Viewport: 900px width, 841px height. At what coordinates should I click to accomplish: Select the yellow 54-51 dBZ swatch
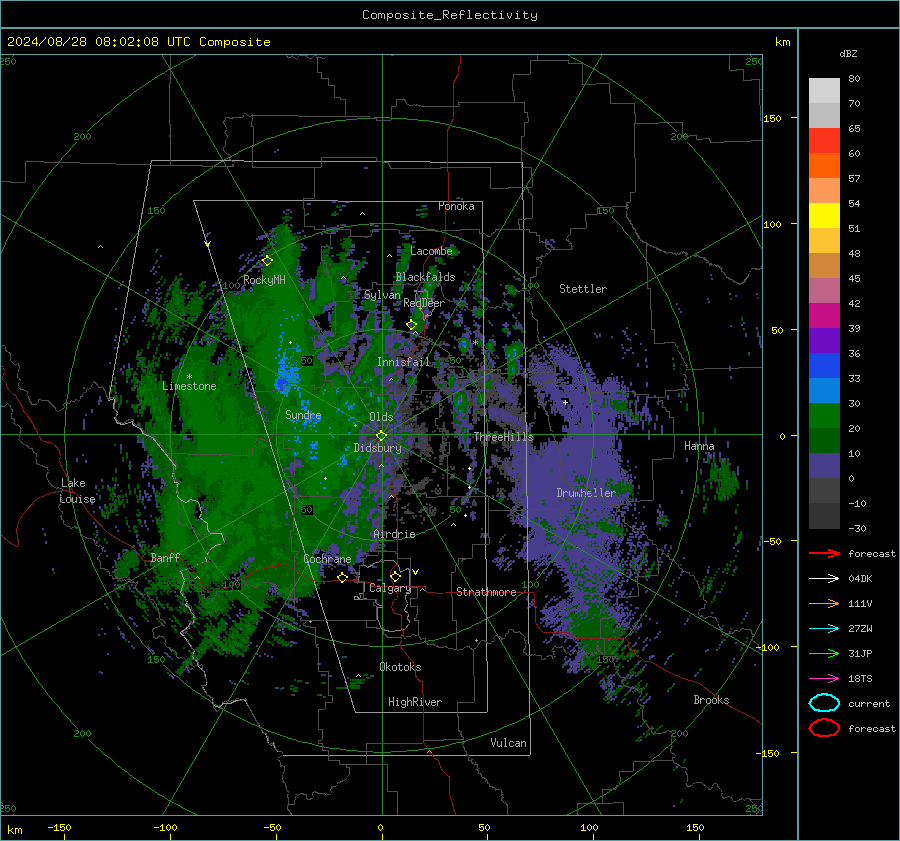tap(824, 216)
